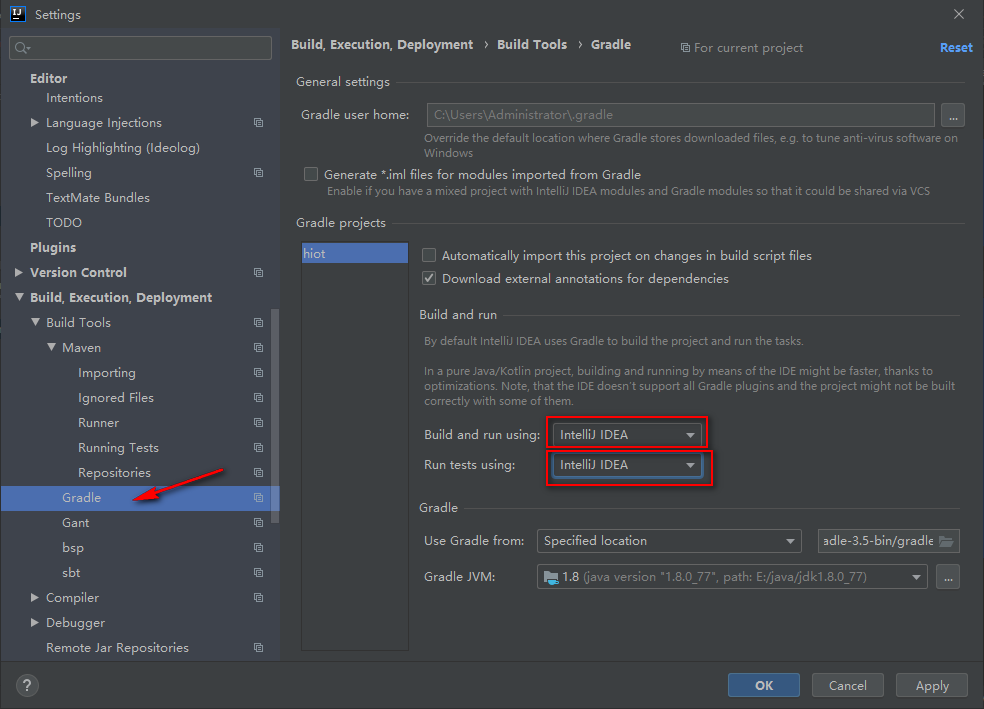Select the Editor category heading

[x=48, y=78]
